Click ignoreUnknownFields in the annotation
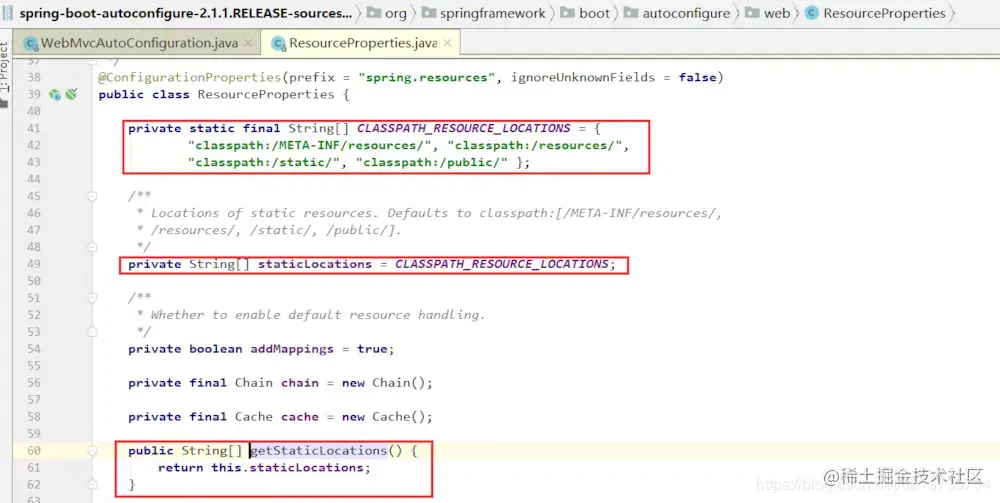Image resolution: width=1000 pixels, height=503 pixels. click(x=583, y=77)
